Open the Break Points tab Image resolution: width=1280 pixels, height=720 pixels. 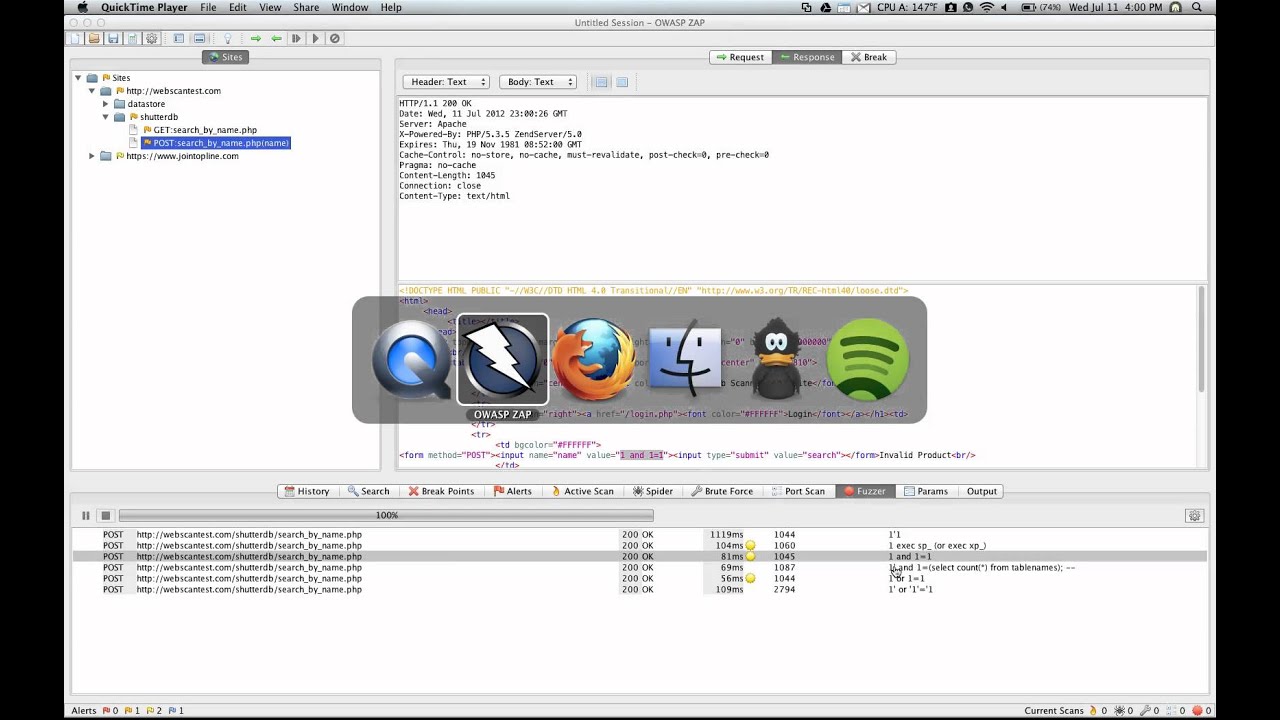coord(441,491)
